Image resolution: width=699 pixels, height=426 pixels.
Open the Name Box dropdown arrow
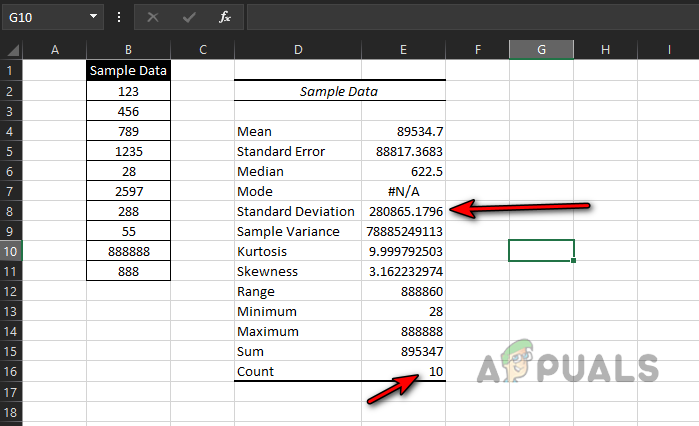pyautogui.click(x=93, y=17)
